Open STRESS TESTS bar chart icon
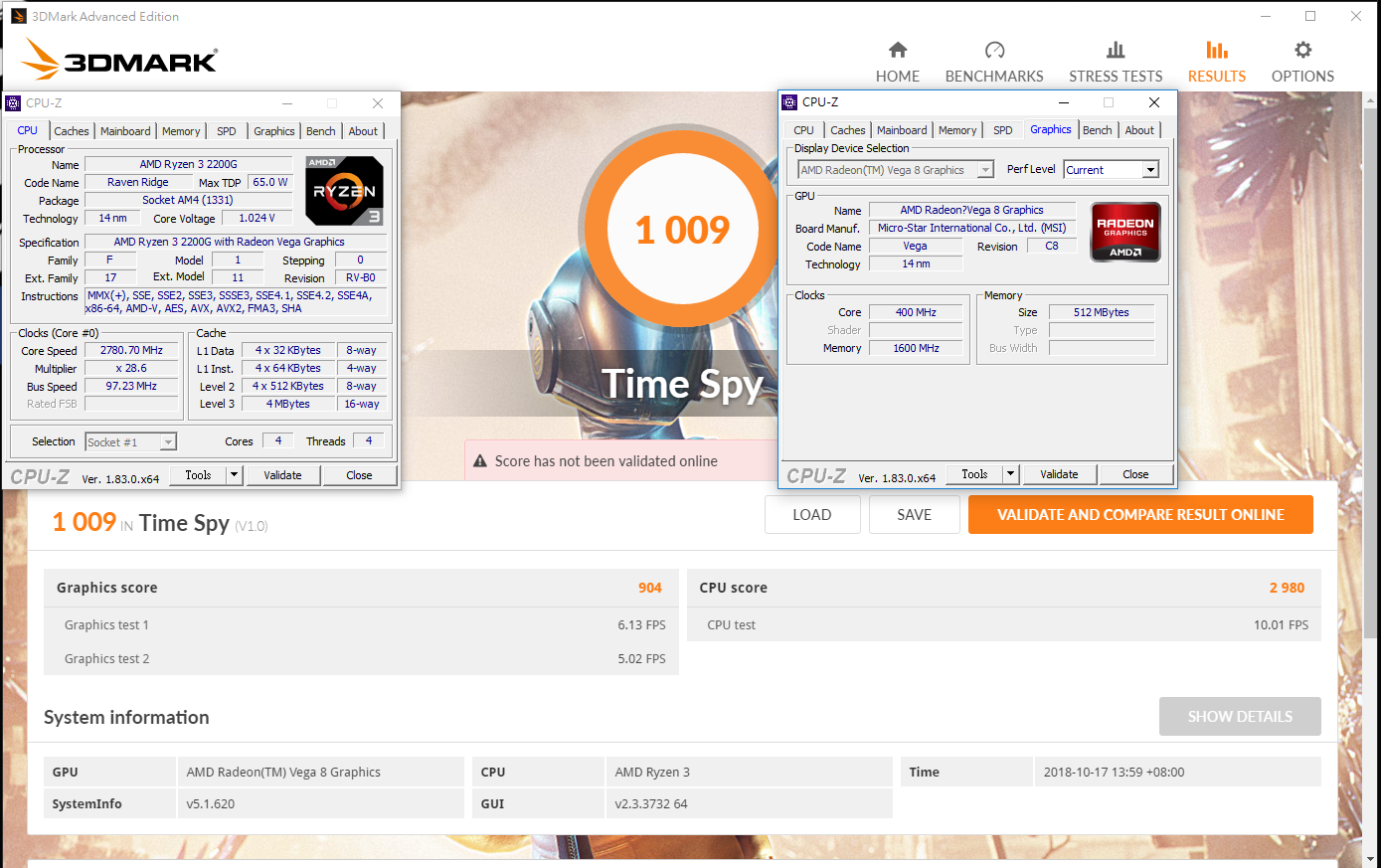The image size is (1381, 868). (1116, 50)
